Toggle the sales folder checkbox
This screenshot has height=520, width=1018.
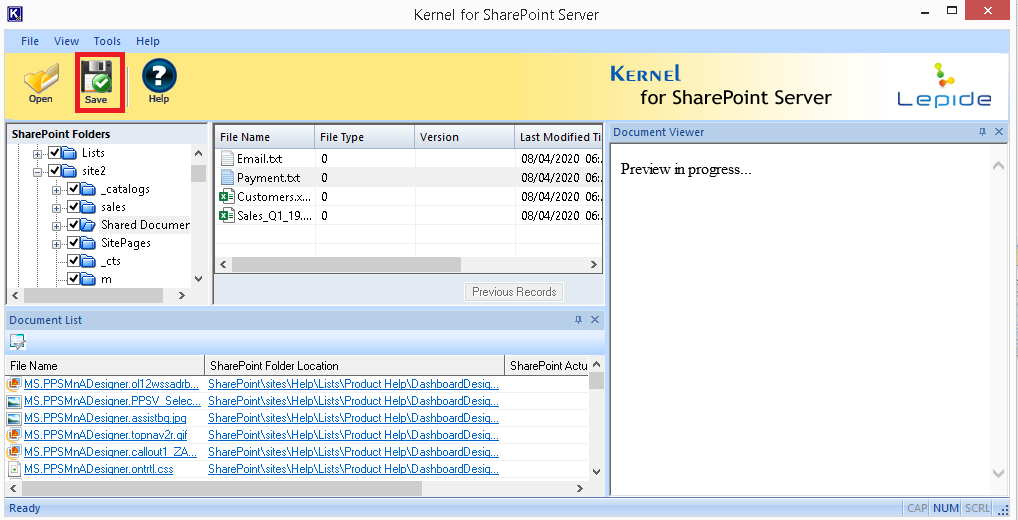pyautogui.click(x=73, y=207)
